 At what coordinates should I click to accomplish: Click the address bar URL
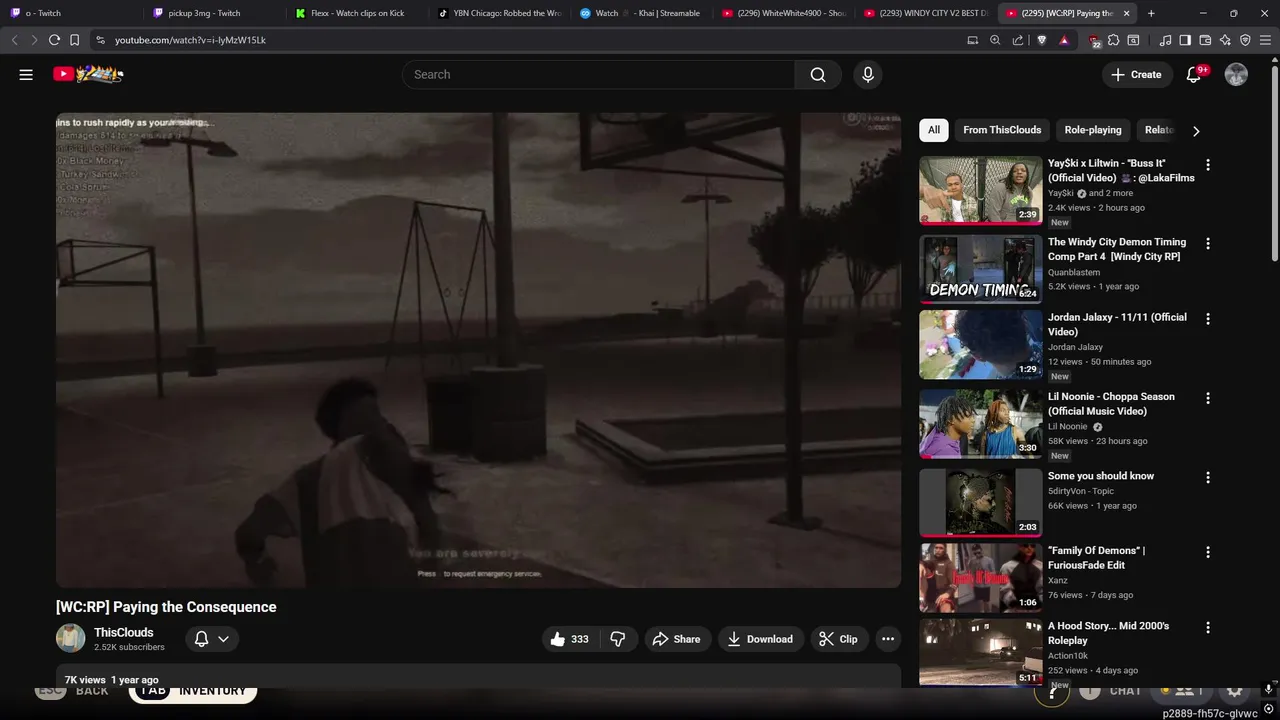point(190,40)
